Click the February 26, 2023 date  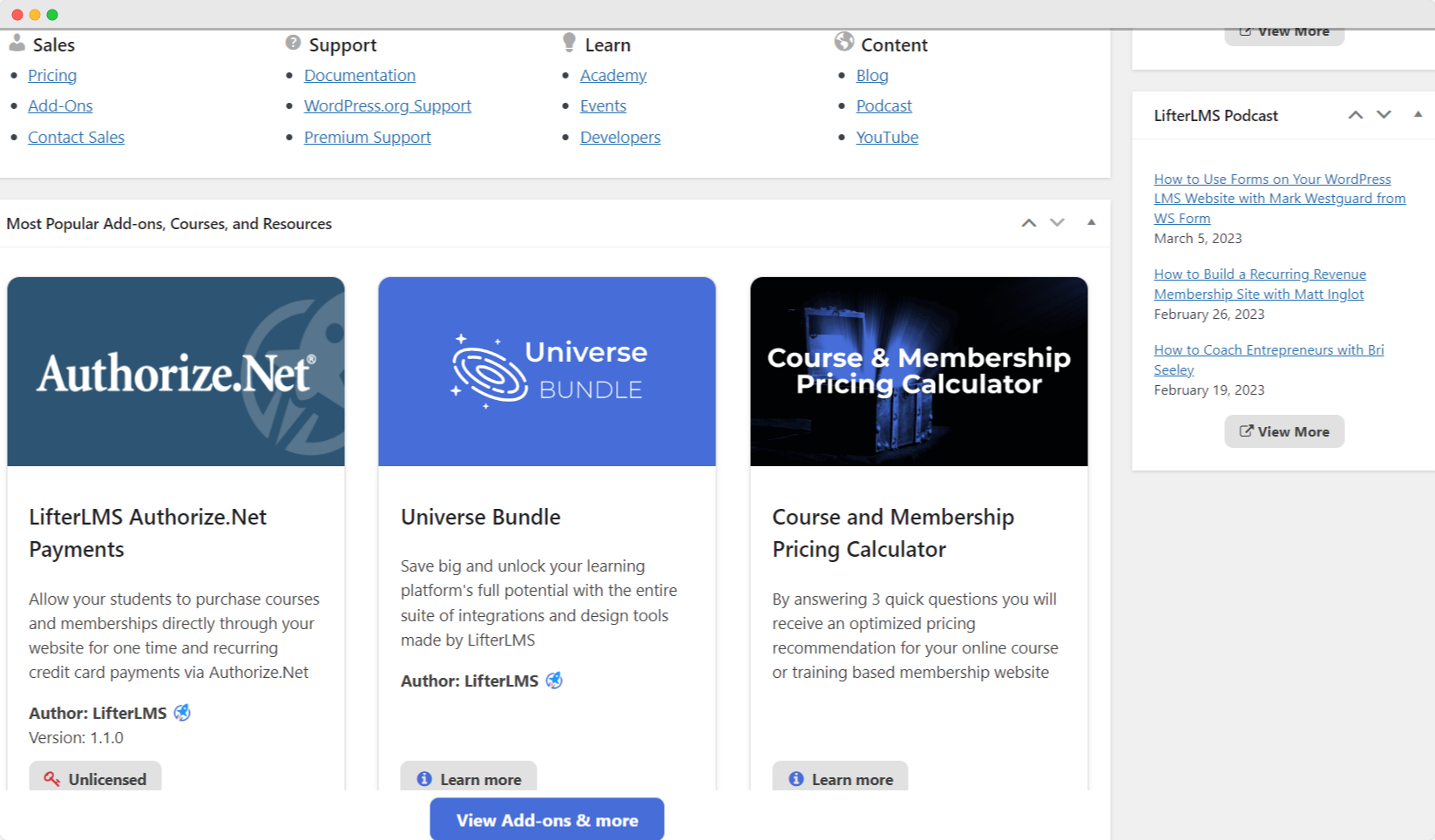coord(1209,314)
